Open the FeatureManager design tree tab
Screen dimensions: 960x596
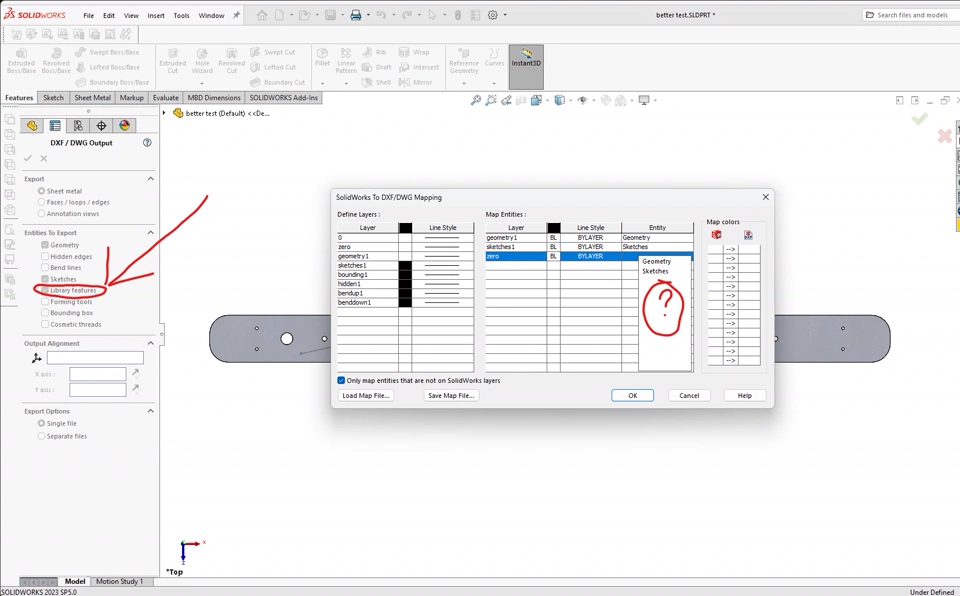[32, 126]
